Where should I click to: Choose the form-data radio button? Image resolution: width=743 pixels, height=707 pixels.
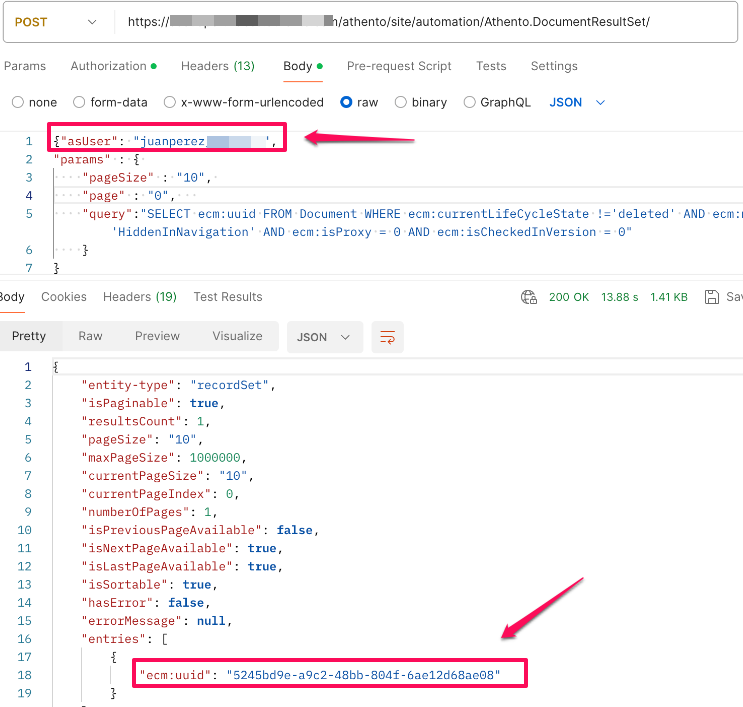click(x=79, y=102)
